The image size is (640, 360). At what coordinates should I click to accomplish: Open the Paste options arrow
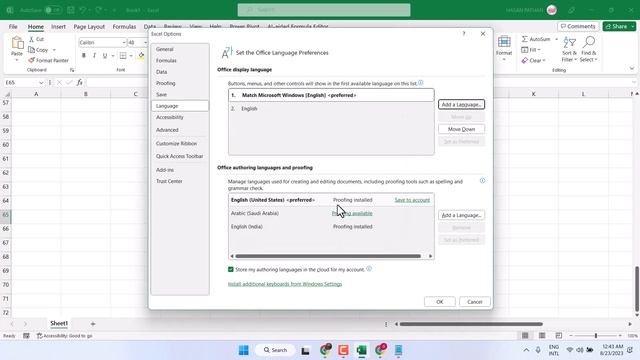pyautogui.click(x=17, y=60)
